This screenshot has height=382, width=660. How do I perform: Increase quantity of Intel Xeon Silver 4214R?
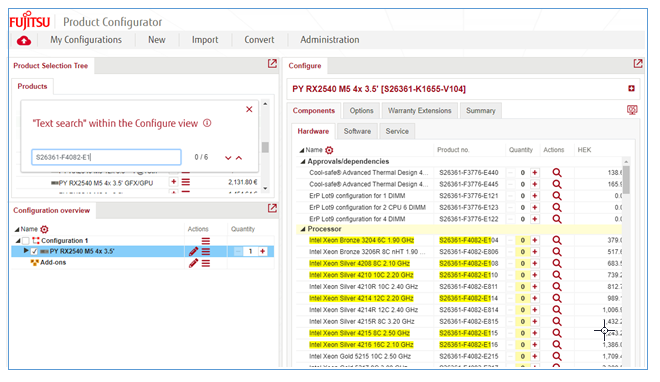(535, 310)
